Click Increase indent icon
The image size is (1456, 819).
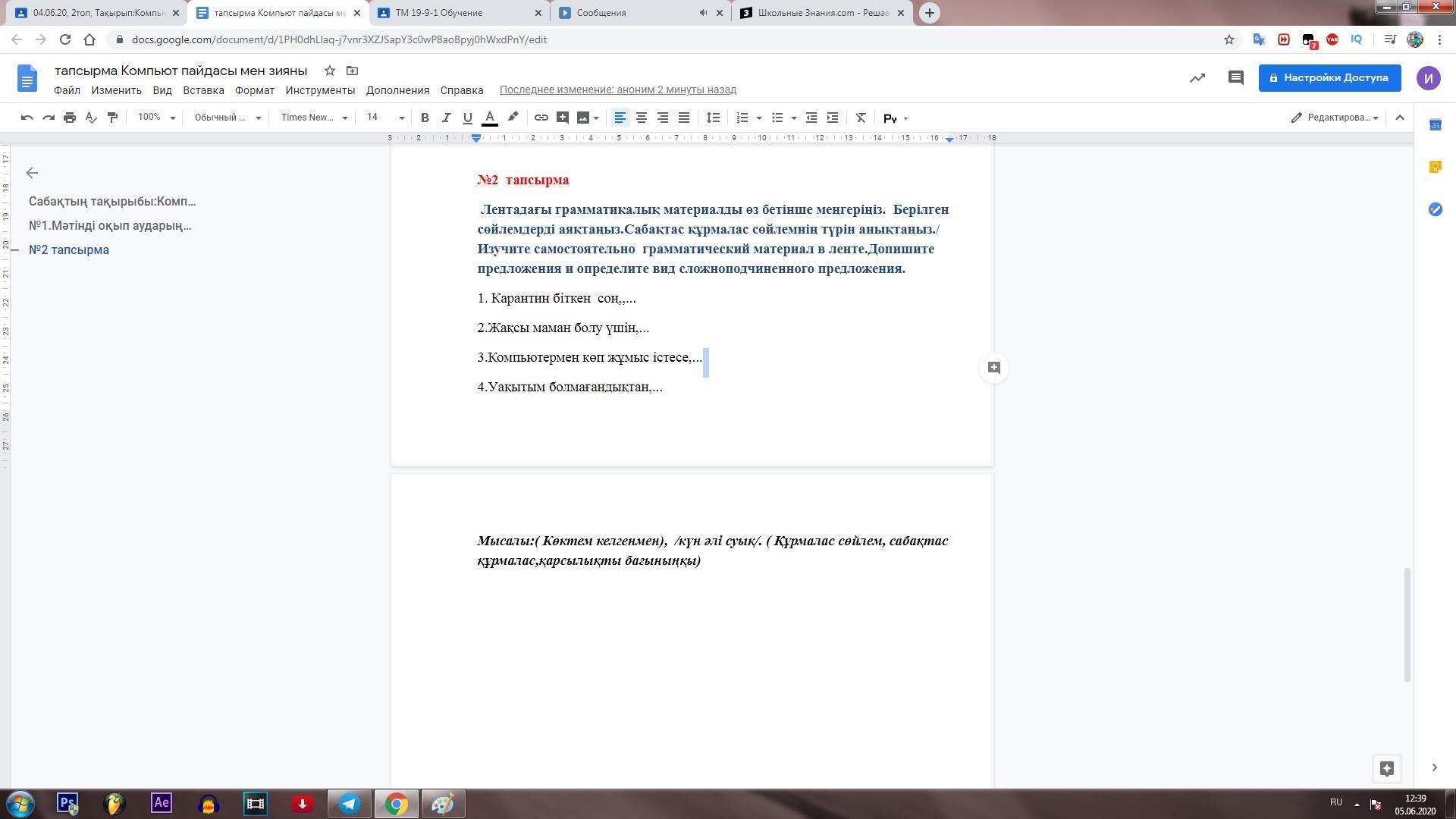pyautogui.click(x=833, y=118)
